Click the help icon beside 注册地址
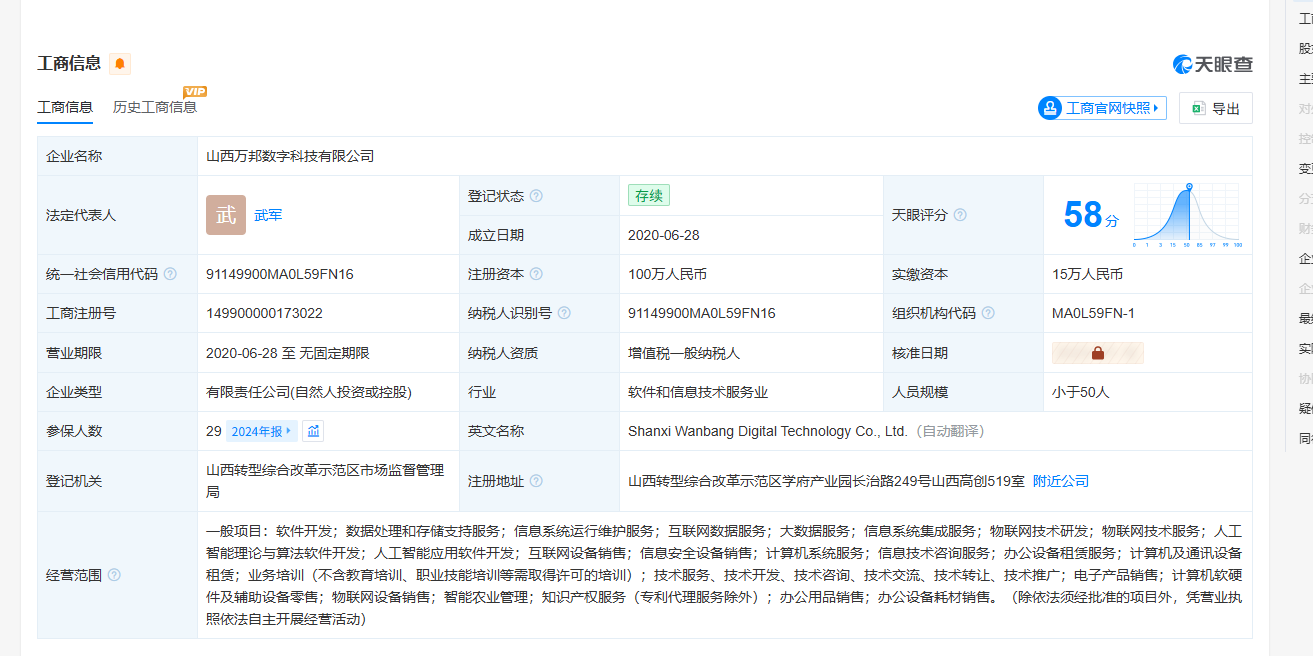 (x=536, y=481)
